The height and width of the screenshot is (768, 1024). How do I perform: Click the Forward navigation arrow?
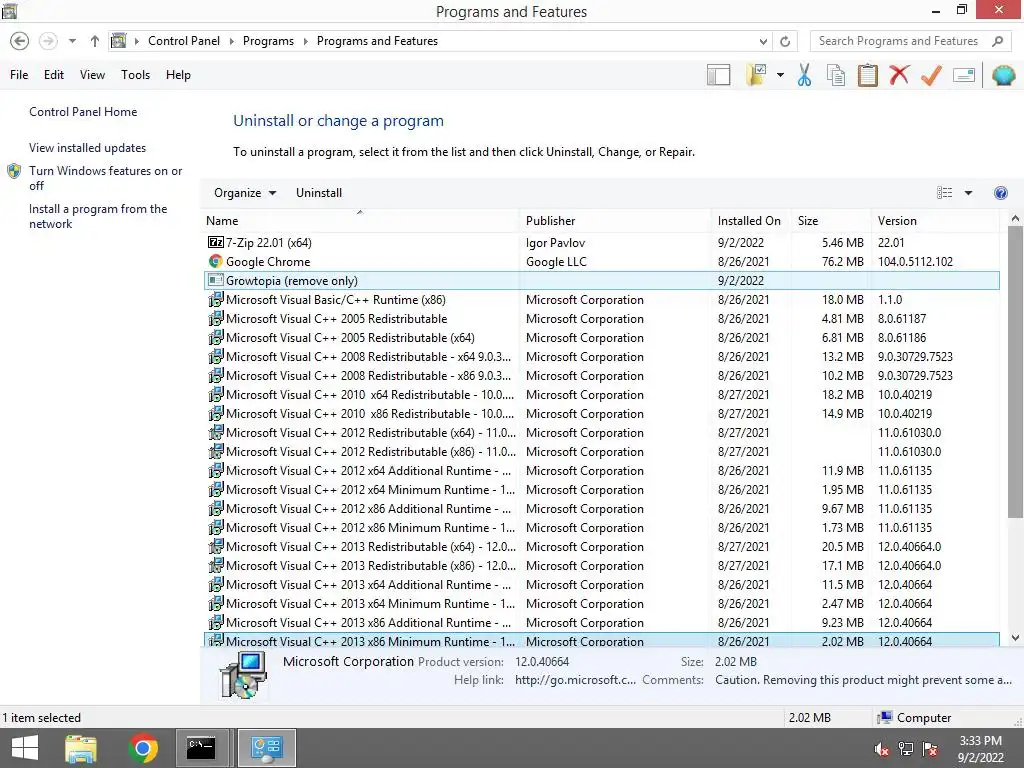point(48,41)
